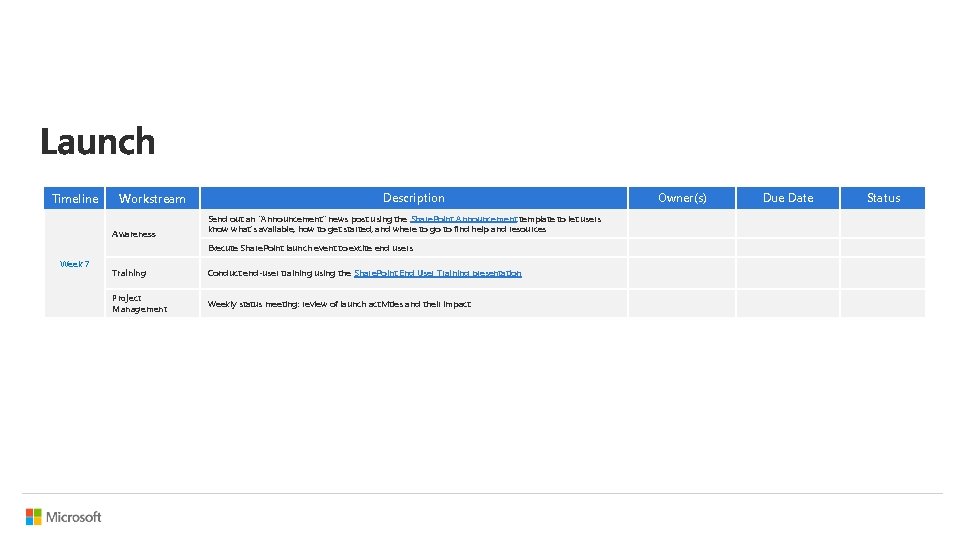The height and width of the screenshot is (540, 960).
Task: Select Due Date cell in Training row
Action: coord(788,273)
